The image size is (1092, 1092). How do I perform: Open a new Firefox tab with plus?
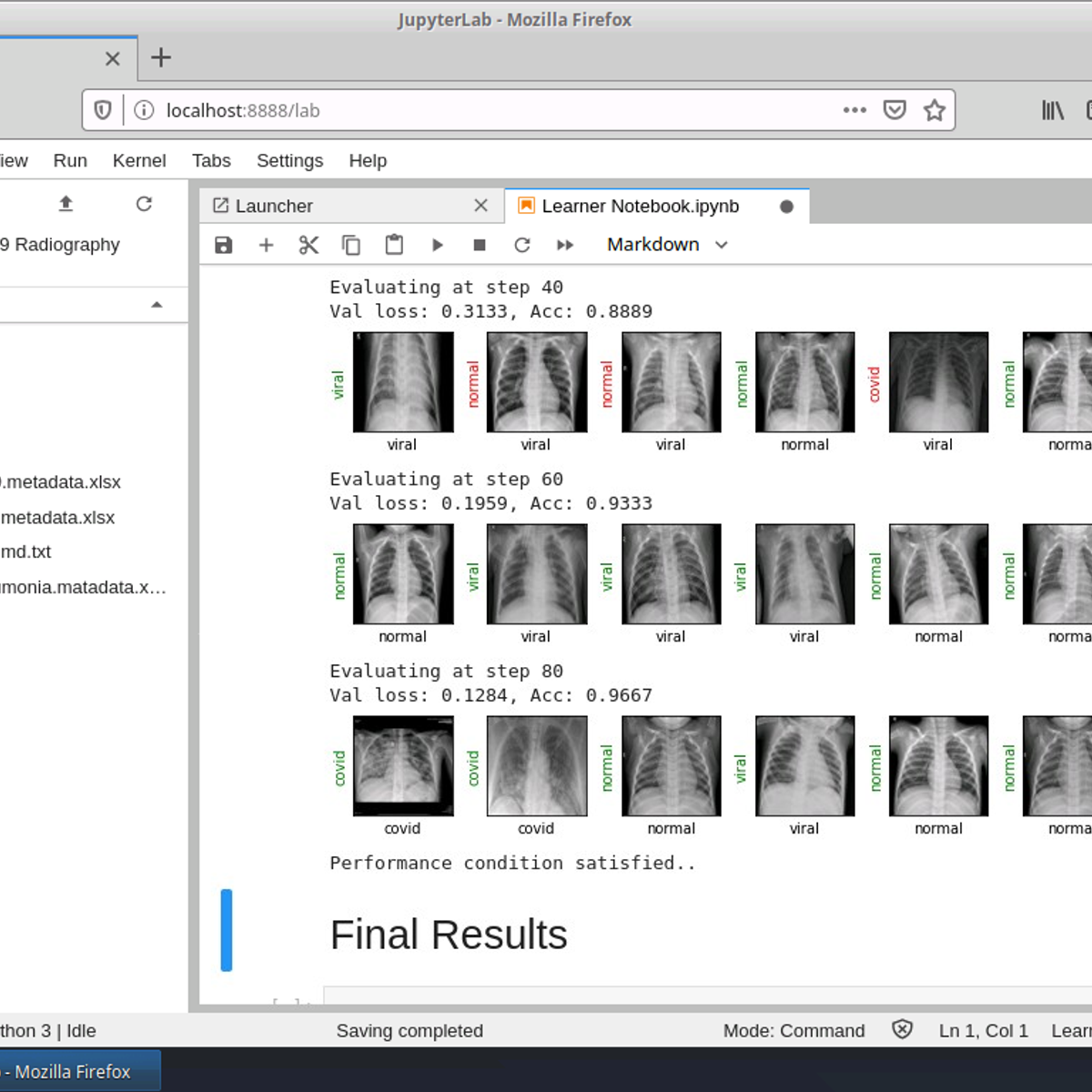(x=161, y=57)
